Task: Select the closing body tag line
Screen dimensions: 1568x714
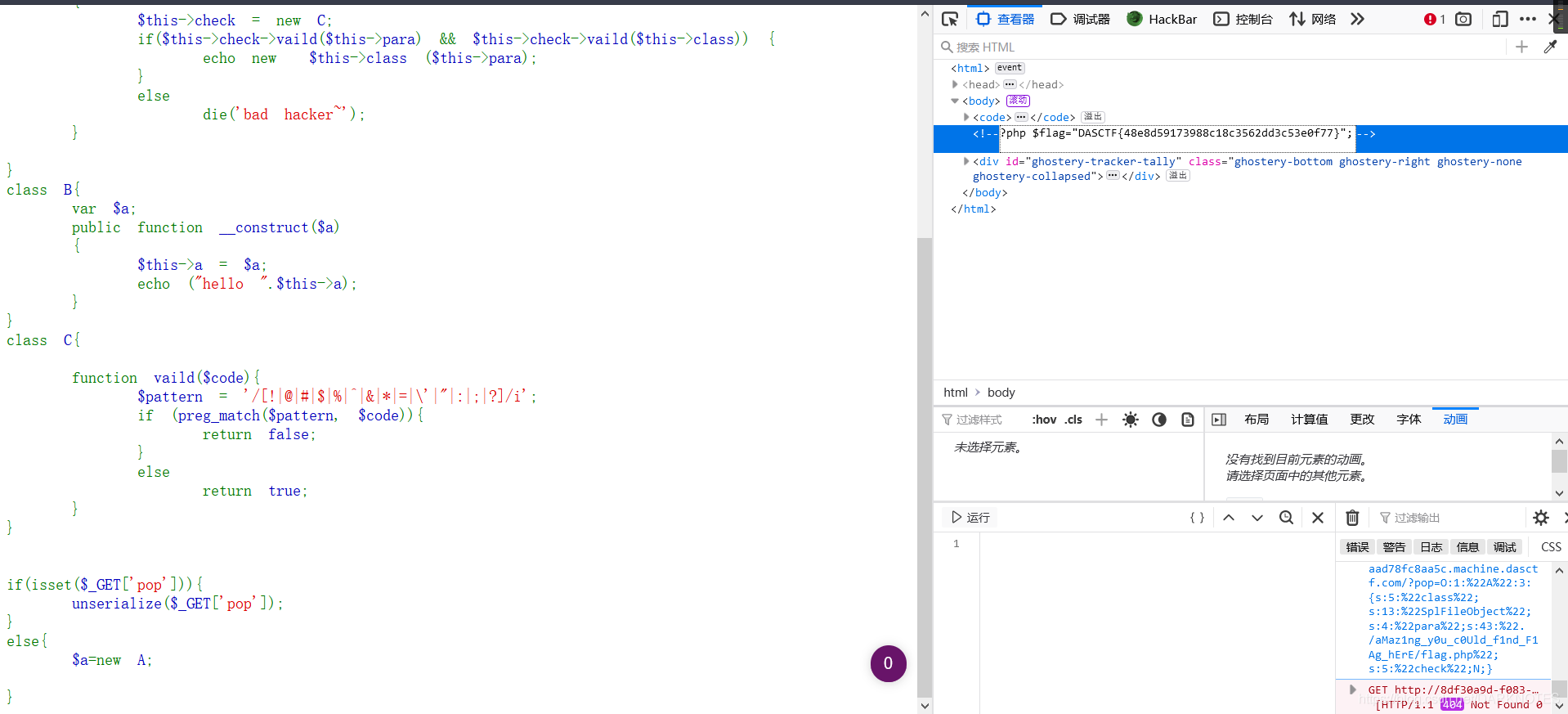Action: 984,193
